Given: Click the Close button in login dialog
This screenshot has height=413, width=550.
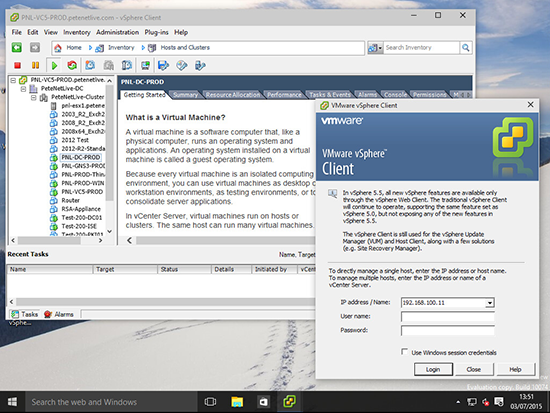Looking at the screenshot, I should pyautogui.click(x=474, y=369).
